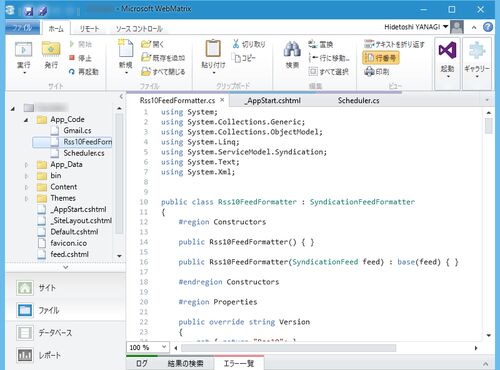
Task: Paste with the 貼り付け clipboard icon
Action: pyautogui.click(x=213, y=48)
